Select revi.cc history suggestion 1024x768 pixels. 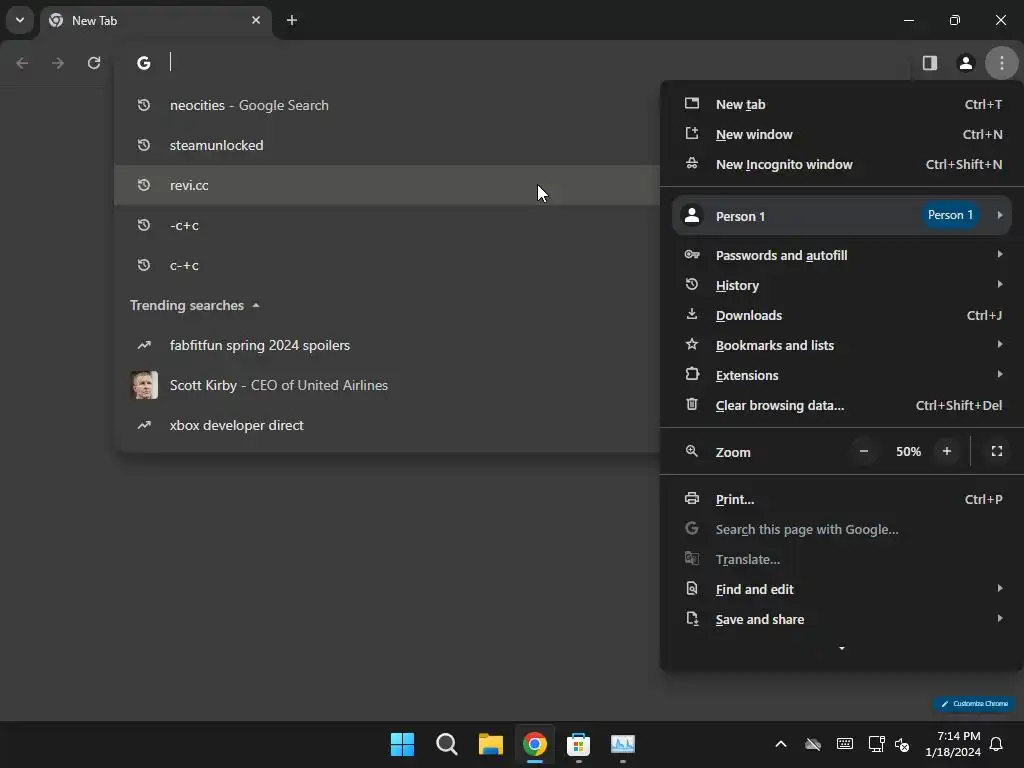(387, 185)
